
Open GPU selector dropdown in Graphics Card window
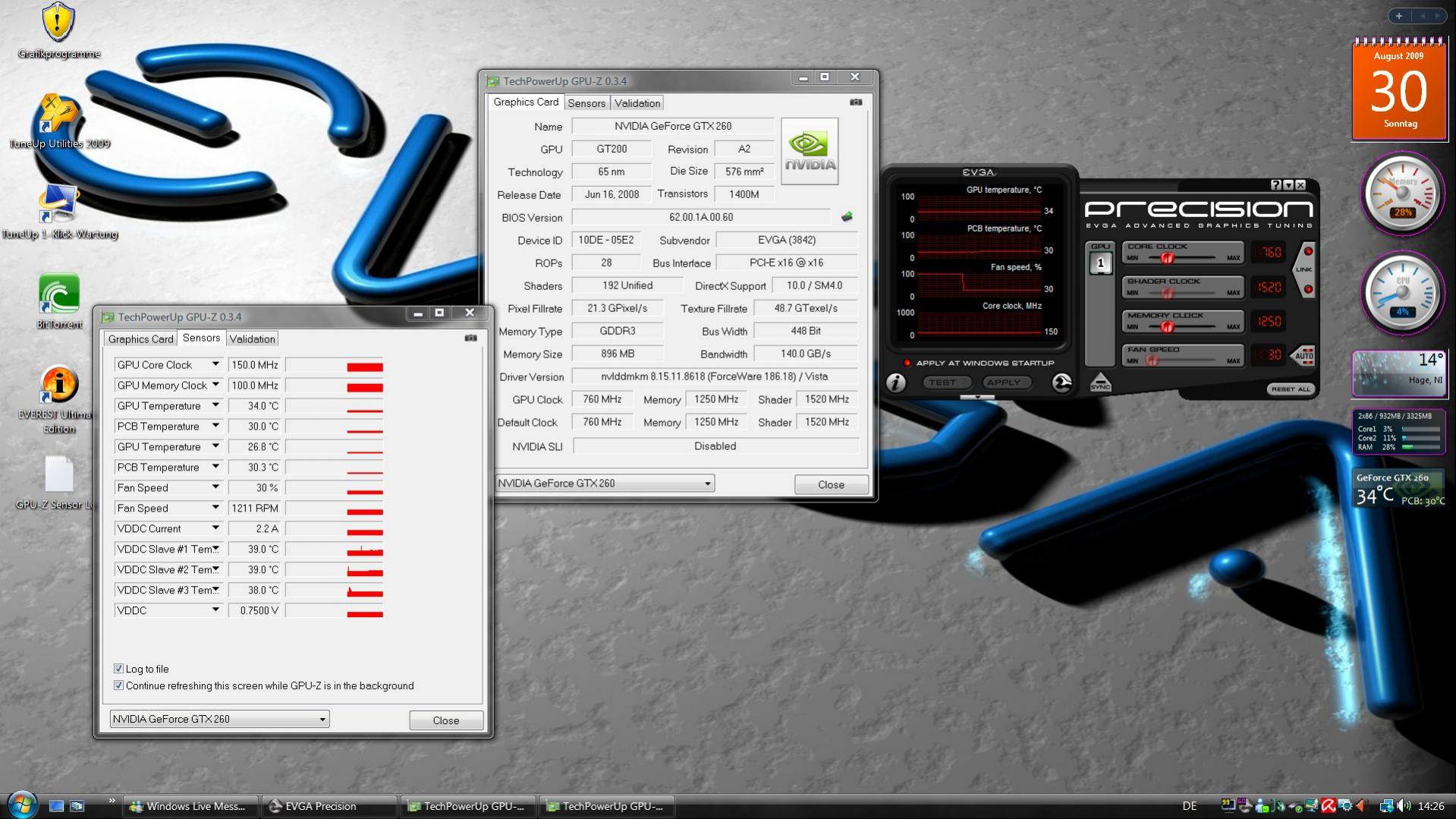(x=605, y=483)
